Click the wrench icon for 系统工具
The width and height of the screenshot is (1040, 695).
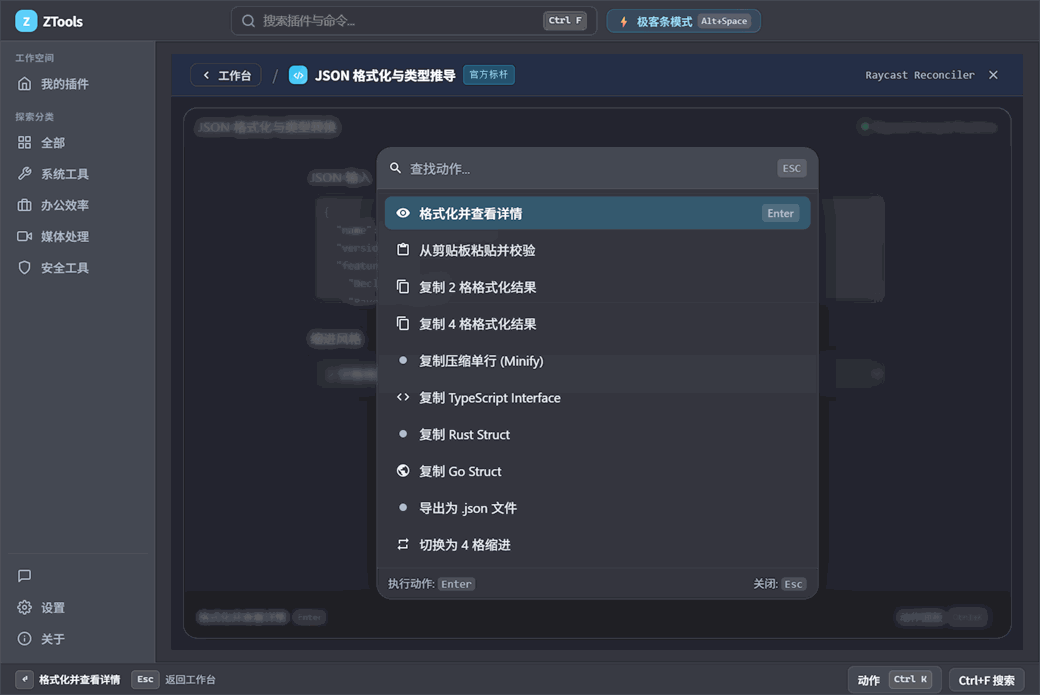(x=25, y=174)
